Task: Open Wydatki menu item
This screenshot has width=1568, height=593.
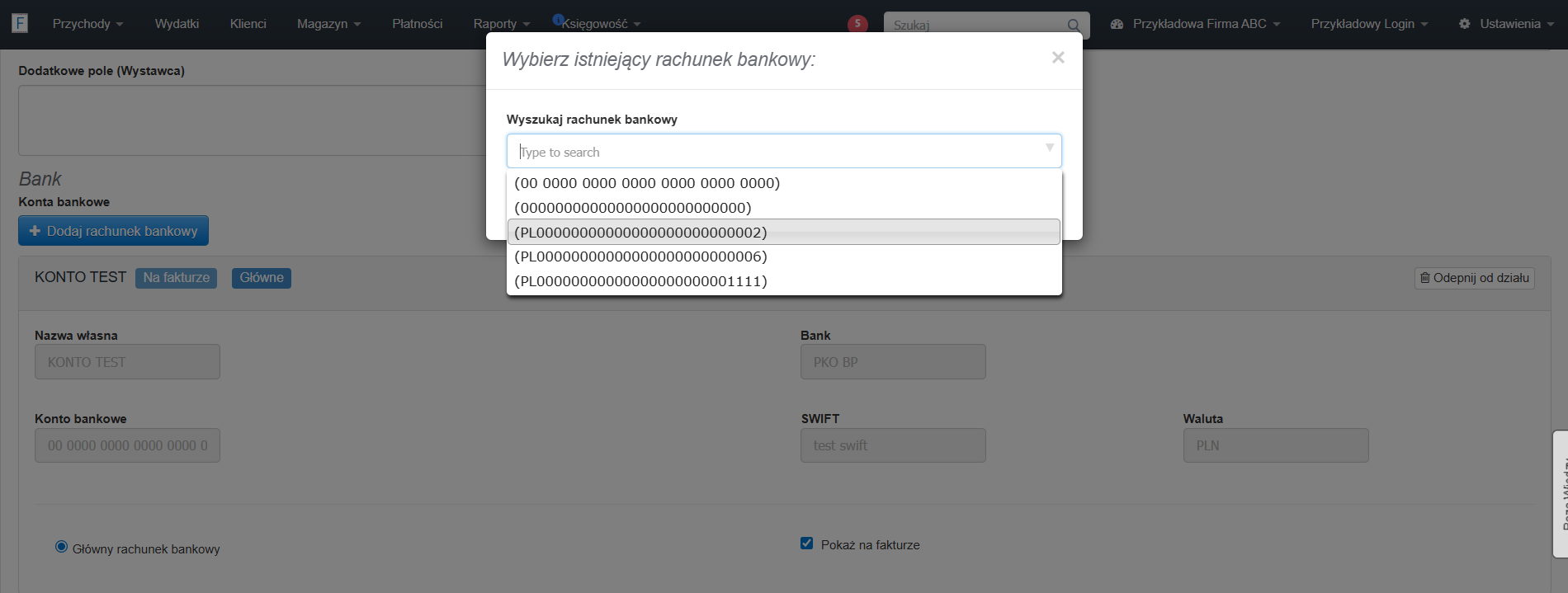Action: (177, 24)
